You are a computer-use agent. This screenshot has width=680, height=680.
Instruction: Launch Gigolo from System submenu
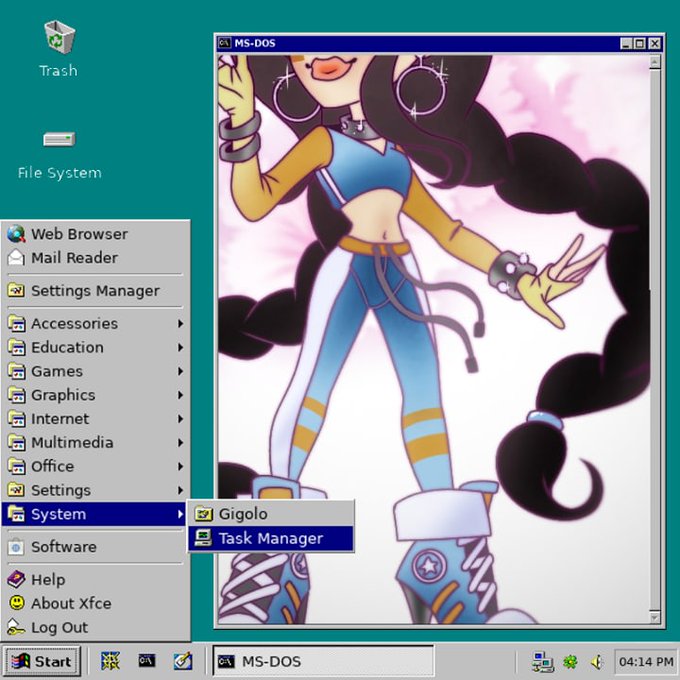click(x=271, y=514)
